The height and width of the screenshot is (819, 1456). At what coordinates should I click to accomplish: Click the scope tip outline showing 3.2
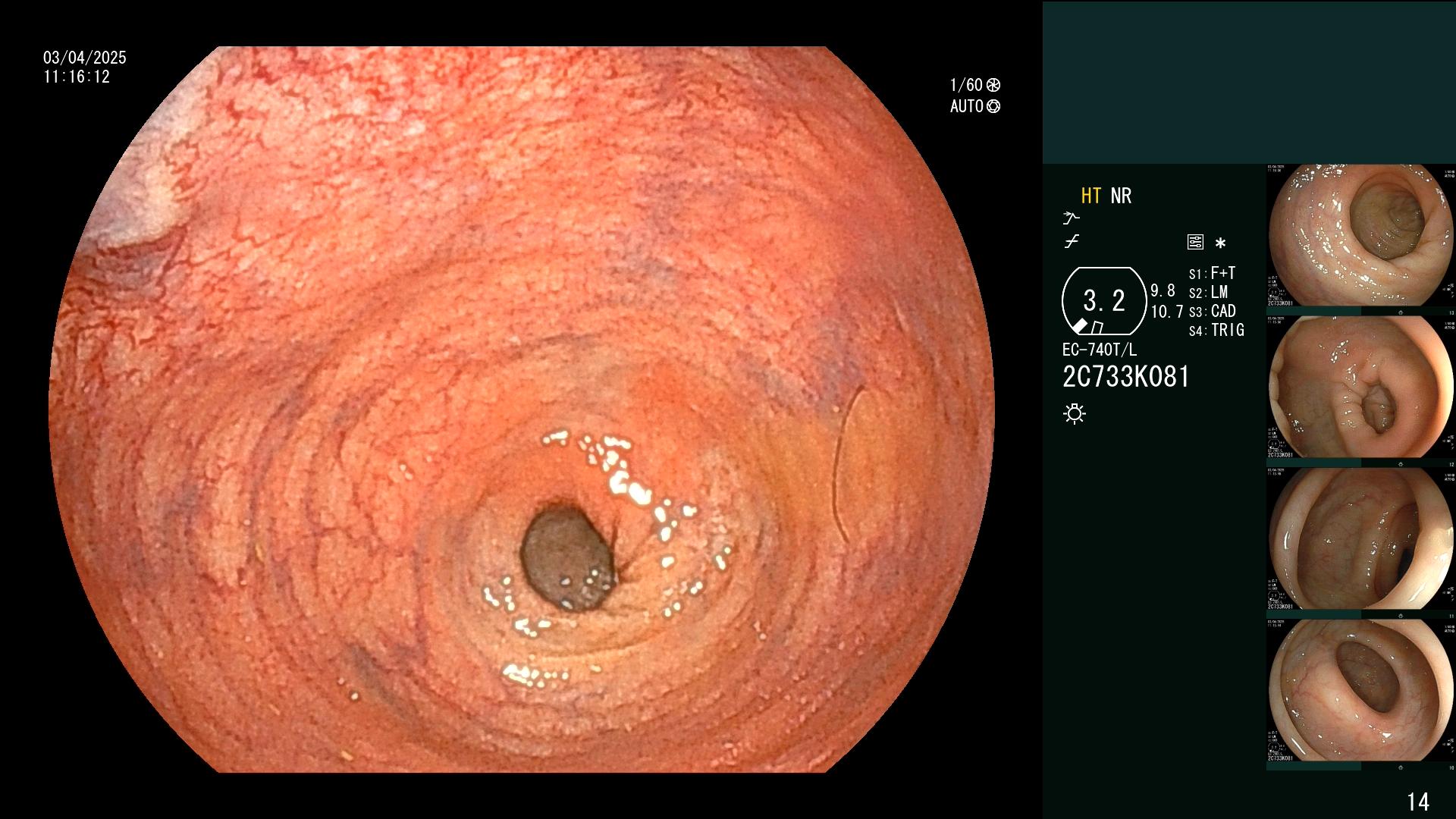coord(1104,301)
